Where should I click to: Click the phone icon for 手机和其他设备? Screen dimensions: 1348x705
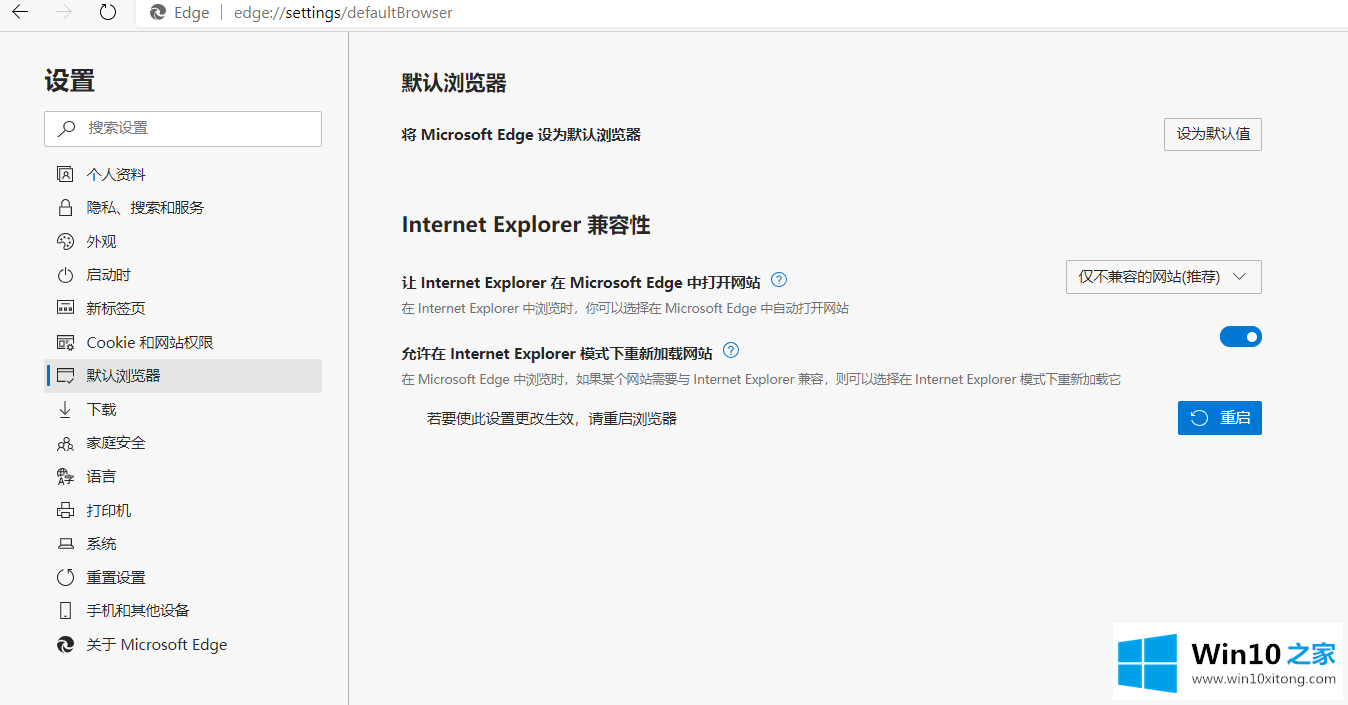65,611
